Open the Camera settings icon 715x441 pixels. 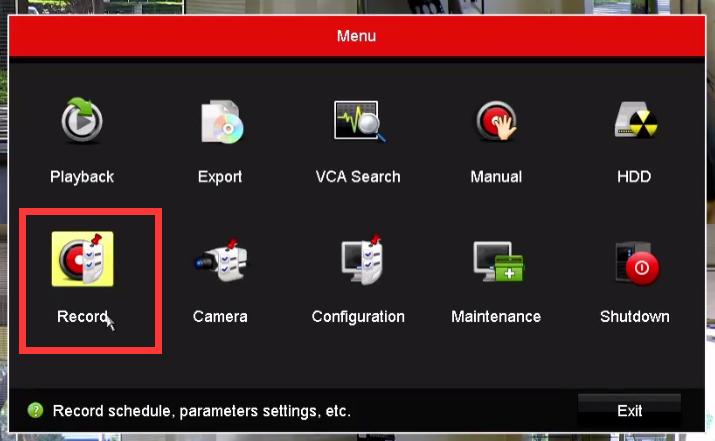(x=220, y=262)
